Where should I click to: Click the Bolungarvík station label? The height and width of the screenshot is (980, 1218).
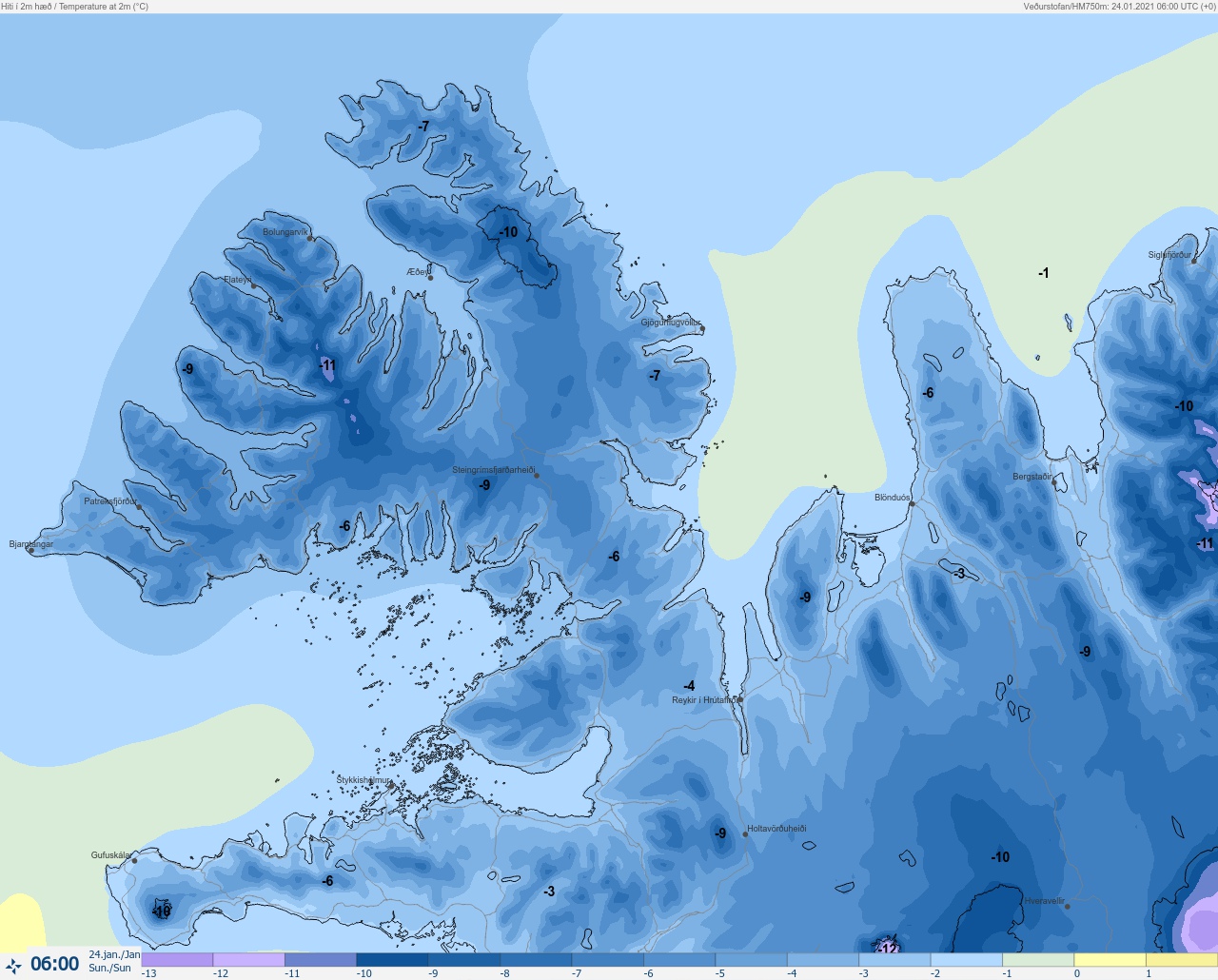285,232
